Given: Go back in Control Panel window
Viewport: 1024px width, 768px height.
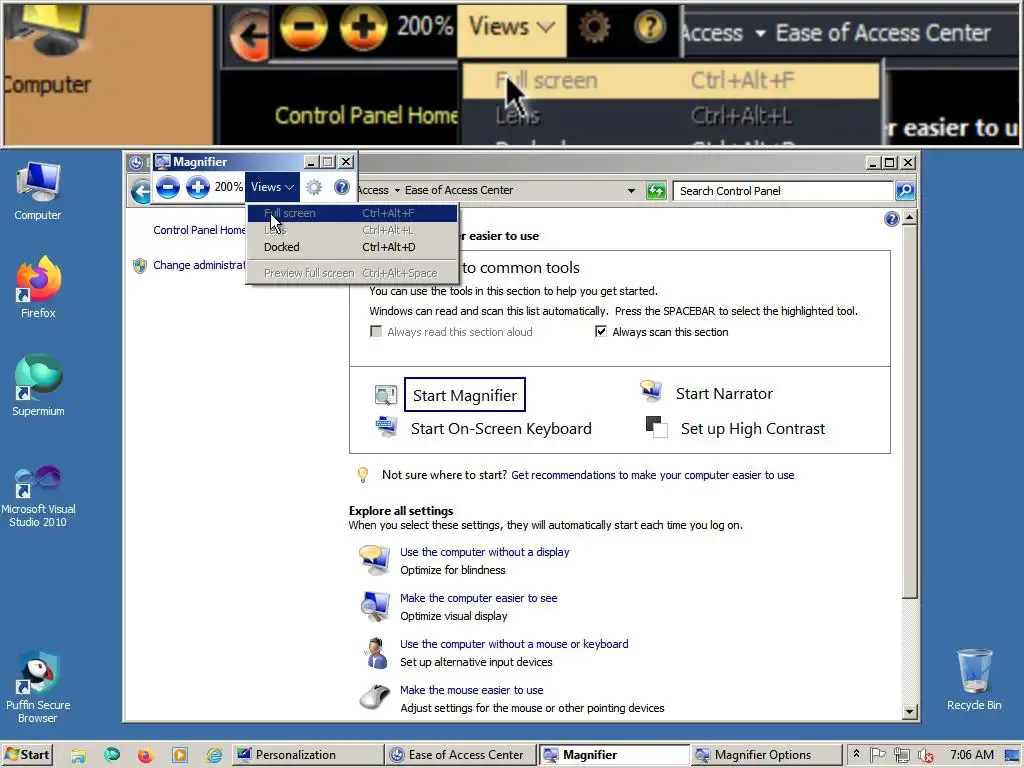Looking at the screenshot, I should coord(140,191).
